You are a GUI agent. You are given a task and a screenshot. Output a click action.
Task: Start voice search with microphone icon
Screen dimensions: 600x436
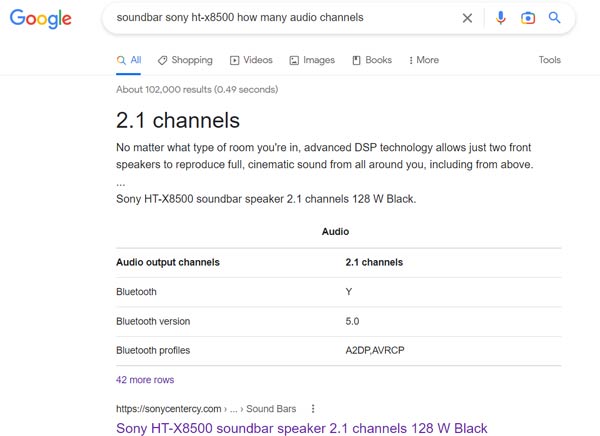[501, 18]
